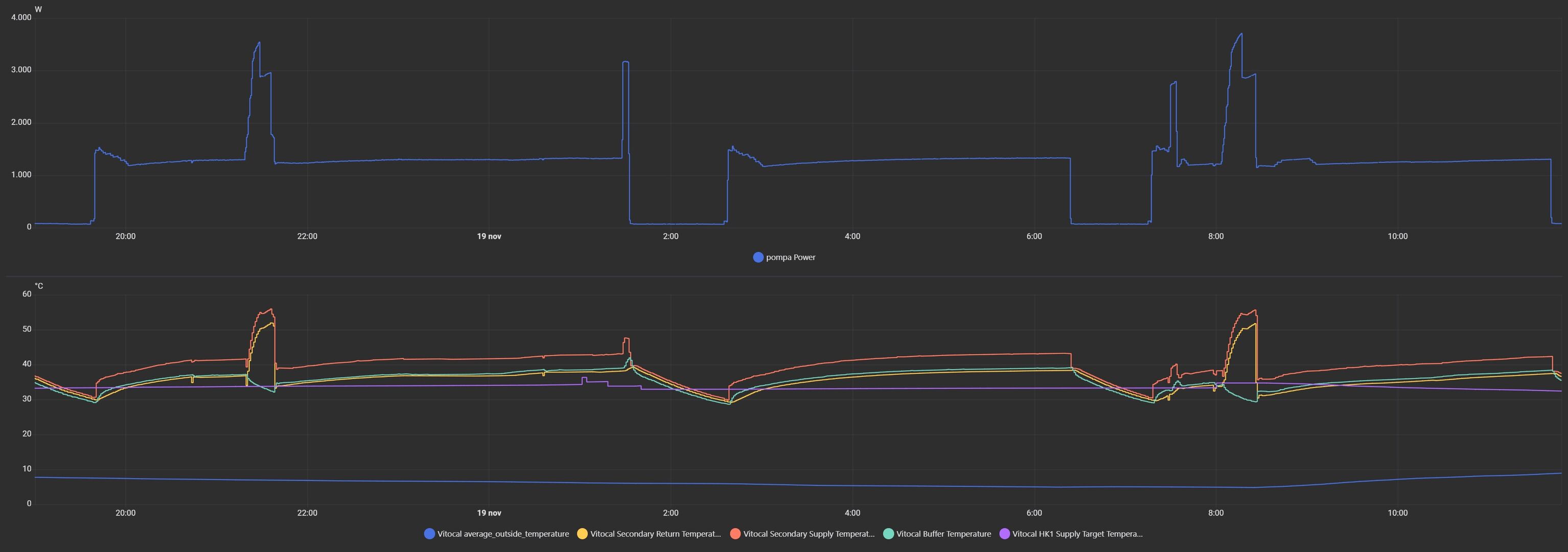Click yellow dot for Secondary Return Temperature
The height and width of the screenshot is (552, 1568).
[x=582, y=534]
